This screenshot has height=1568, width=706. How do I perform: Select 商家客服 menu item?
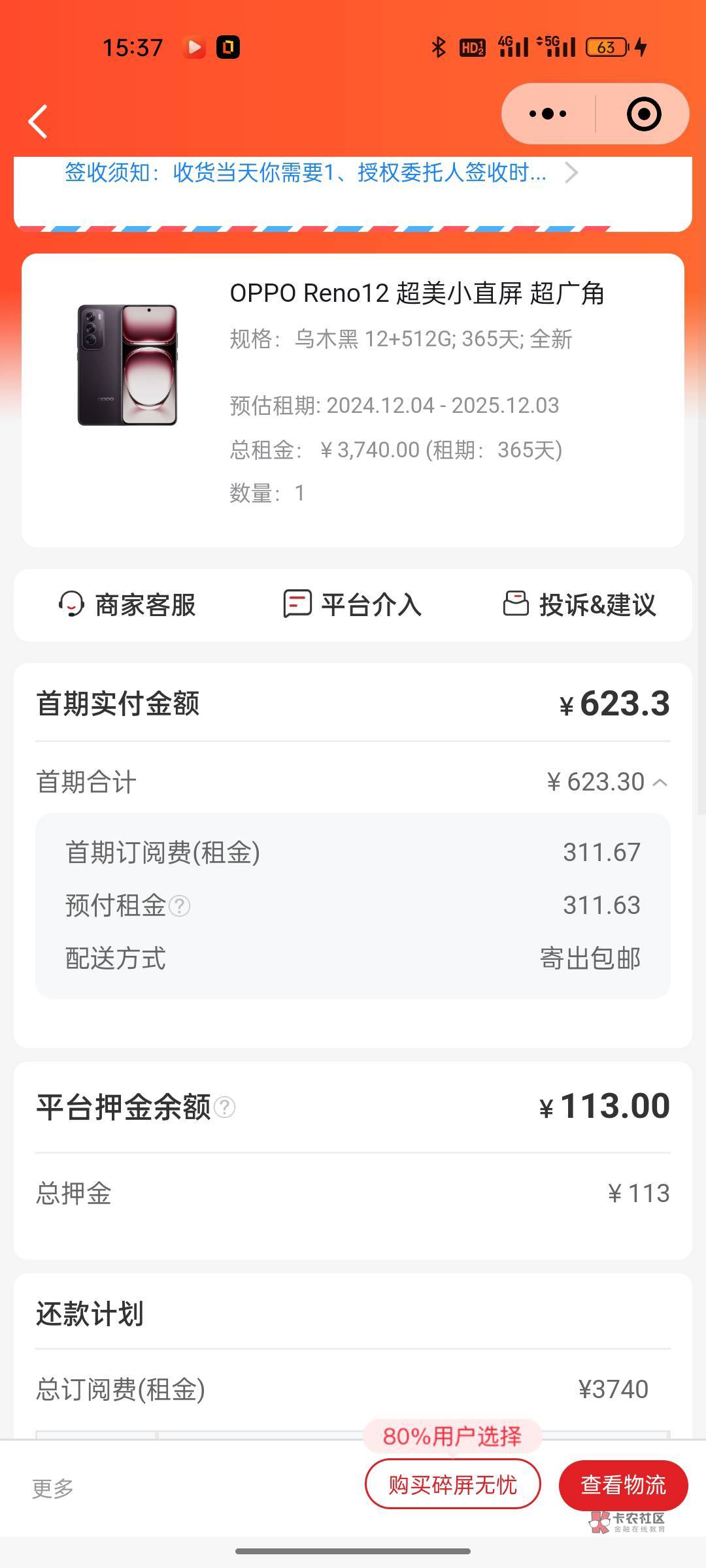pyautogui.click(x=145, y=605)
